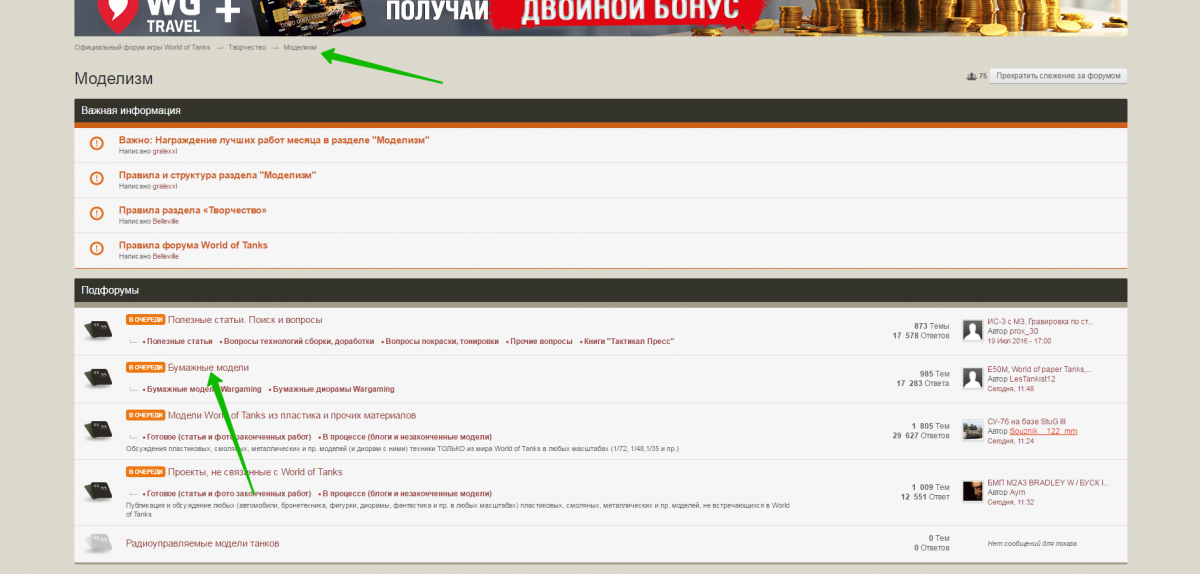The height and width of the screenshot is (574, 1200).
Task: Click В ОЧЕРЕДИ badge on Проекты, не связанные
Action: 145,472
